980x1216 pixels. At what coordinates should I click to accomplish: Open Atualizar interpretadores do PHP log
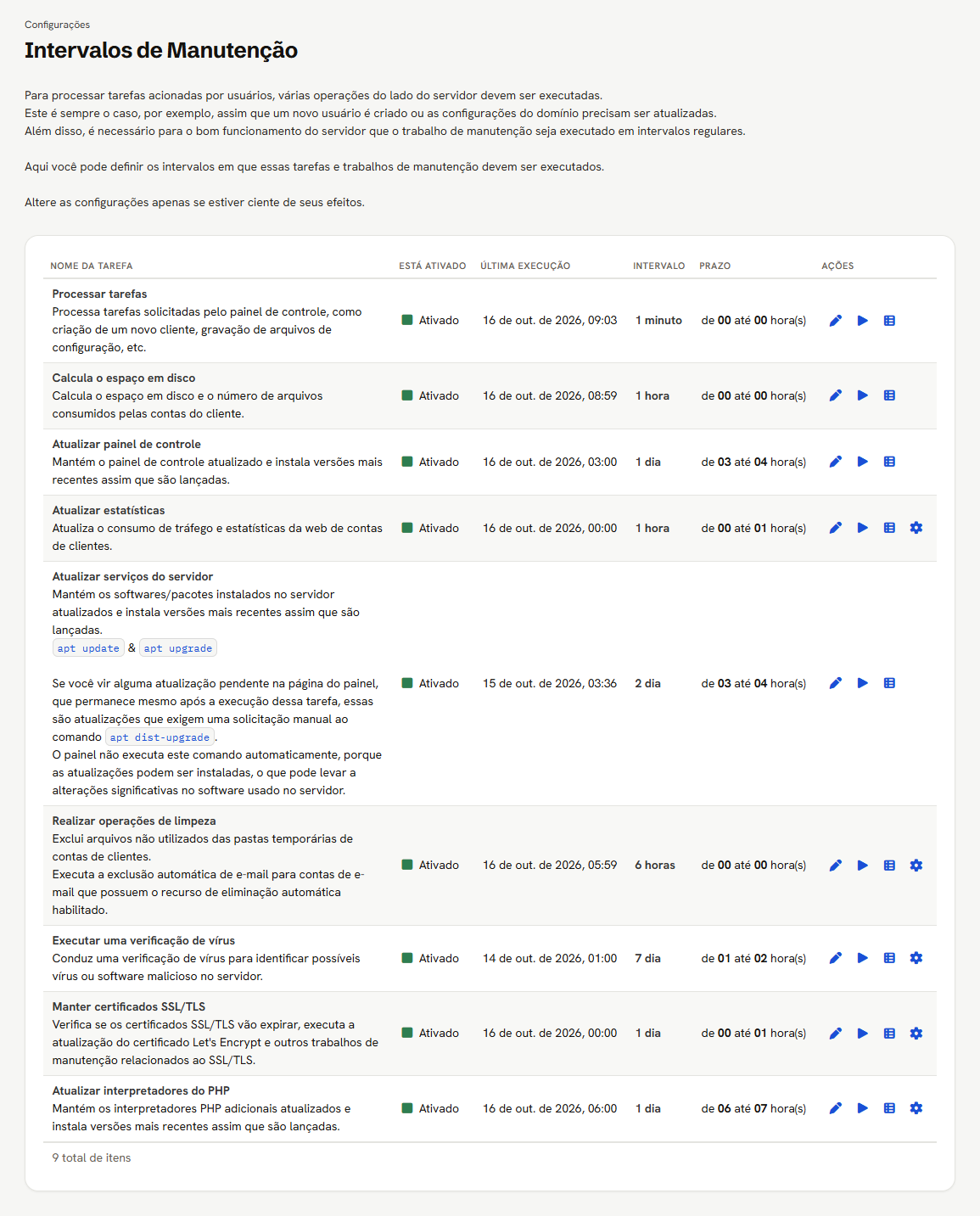tap(889, 1108)
